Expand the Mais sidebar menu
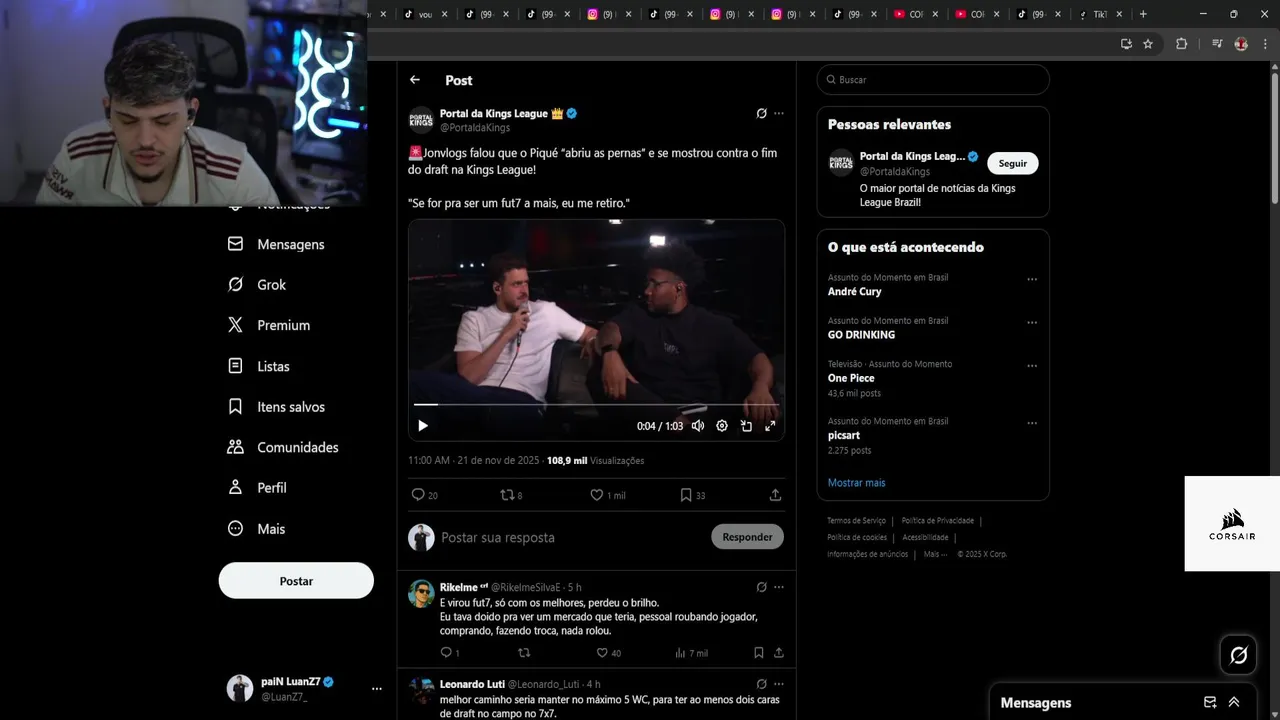The width and height of the screenshot is (1280, 720). tap(256, 529)
